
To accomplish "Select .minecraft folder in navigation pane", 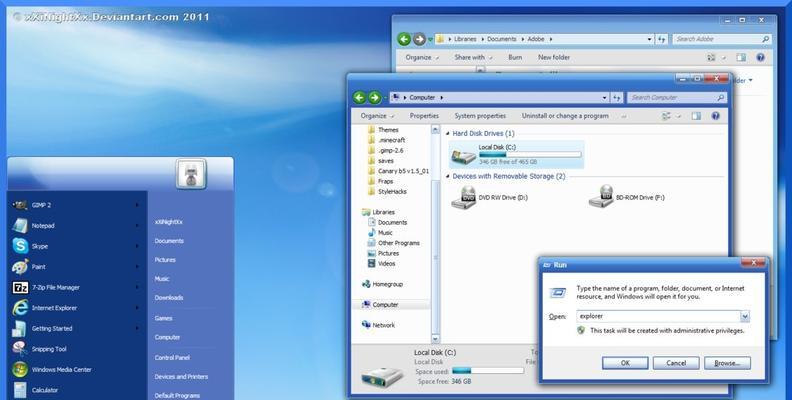I will click(386, 140).
